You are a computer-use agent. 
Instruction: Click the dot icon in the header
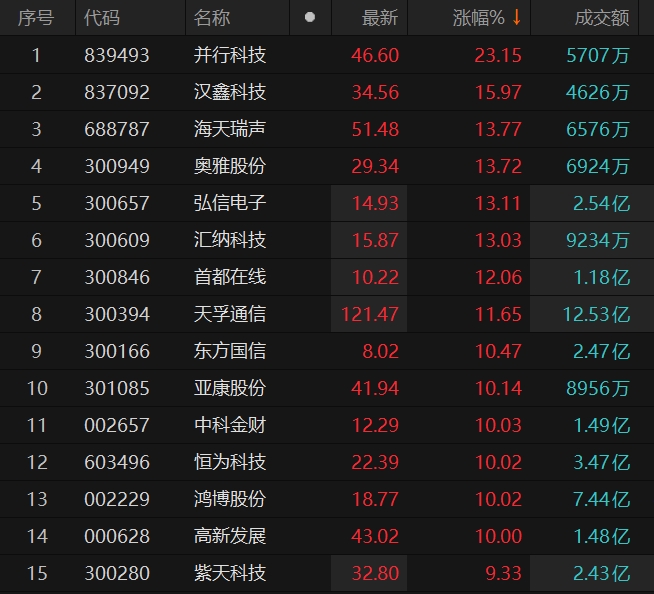(x=310, y=18)
